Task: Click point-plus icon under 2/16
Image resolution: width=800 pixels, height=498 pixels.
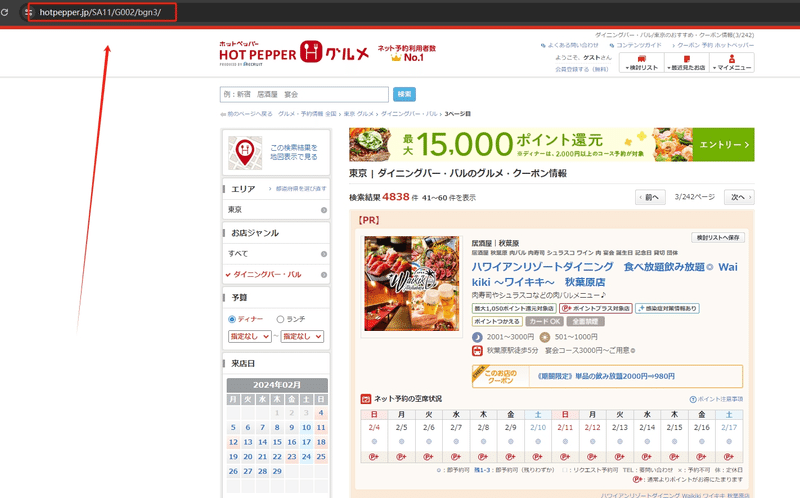Action: coord(702,457)
